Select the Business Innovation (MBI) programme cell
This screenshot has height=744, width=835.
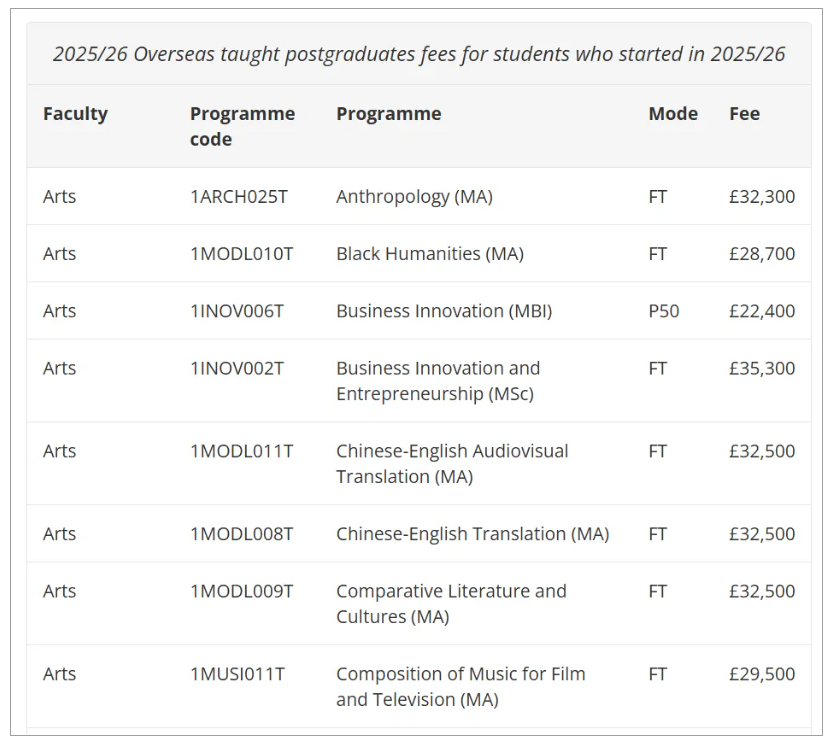(444, 311)
